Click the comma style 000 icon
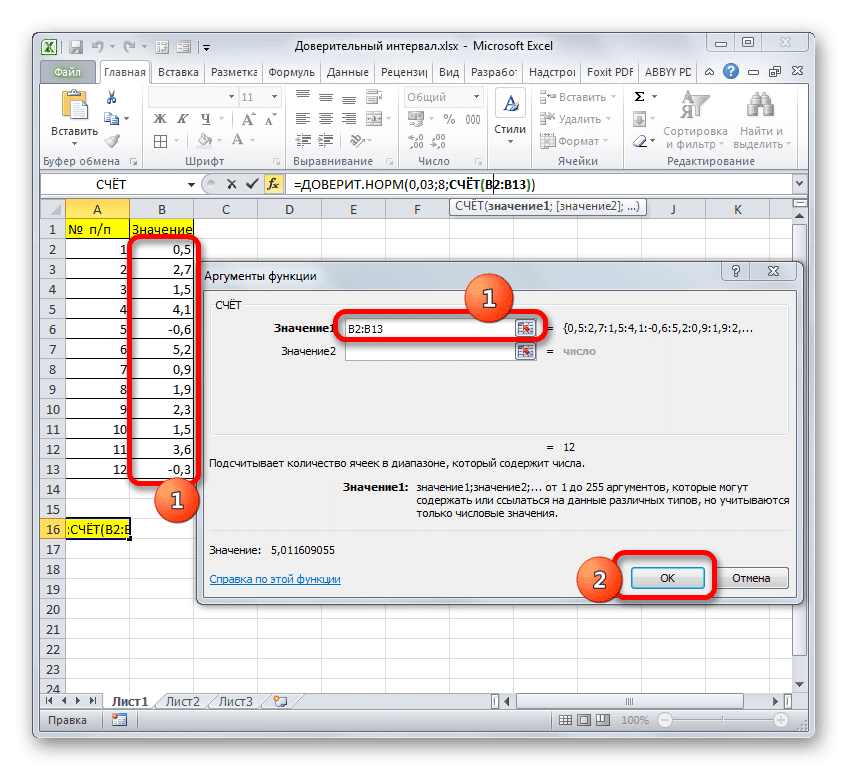The image size is (848, 771). pos(473,119)
